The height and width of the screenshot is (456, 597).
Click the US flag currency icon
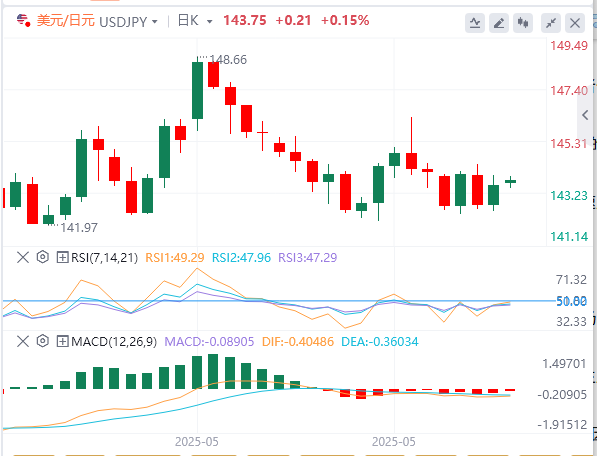[x=23, y=20]
